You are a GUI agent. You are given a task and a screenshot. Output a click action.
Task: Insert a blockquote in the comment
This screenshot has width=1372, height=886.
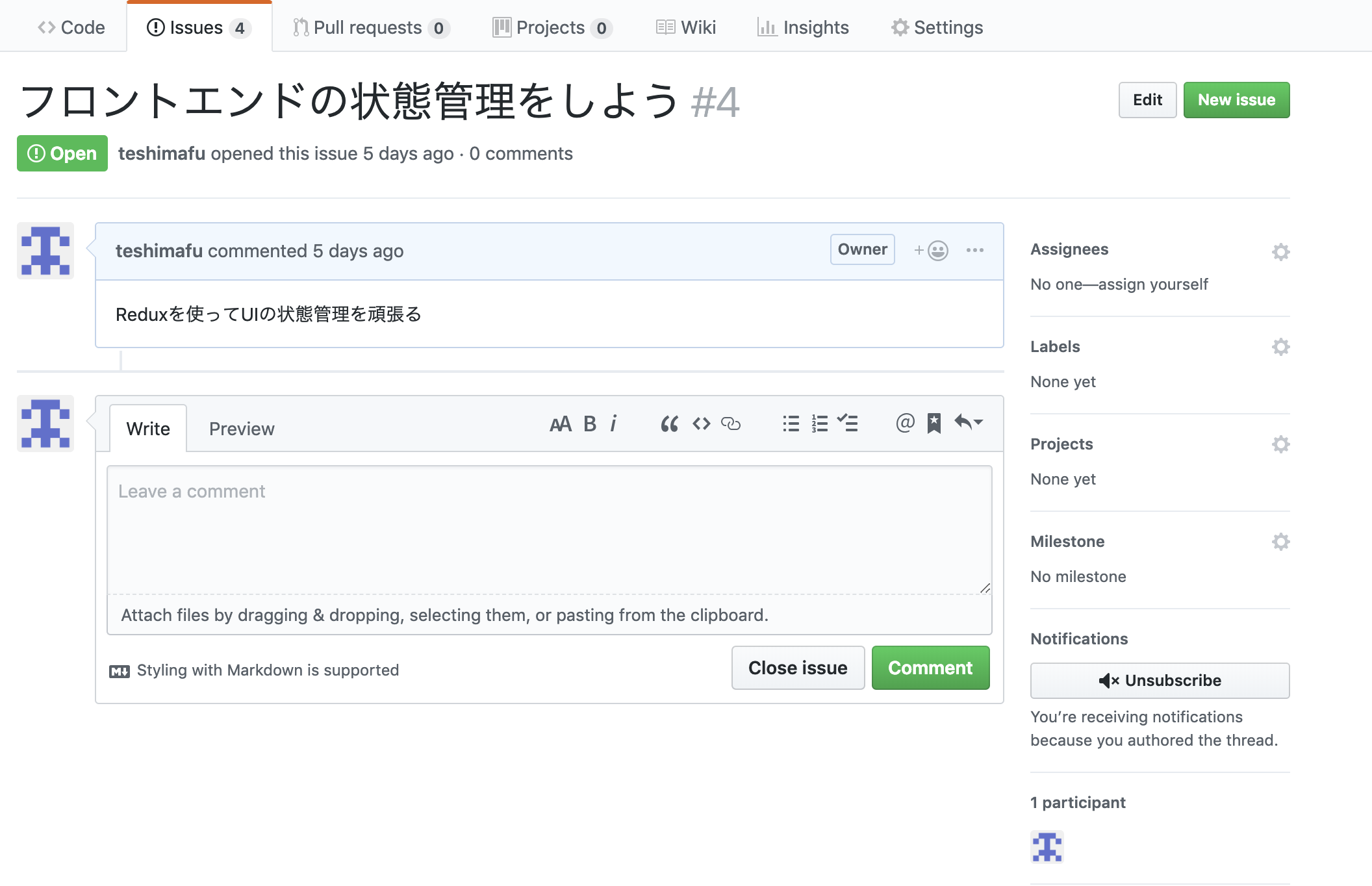[x=670, y=424]
